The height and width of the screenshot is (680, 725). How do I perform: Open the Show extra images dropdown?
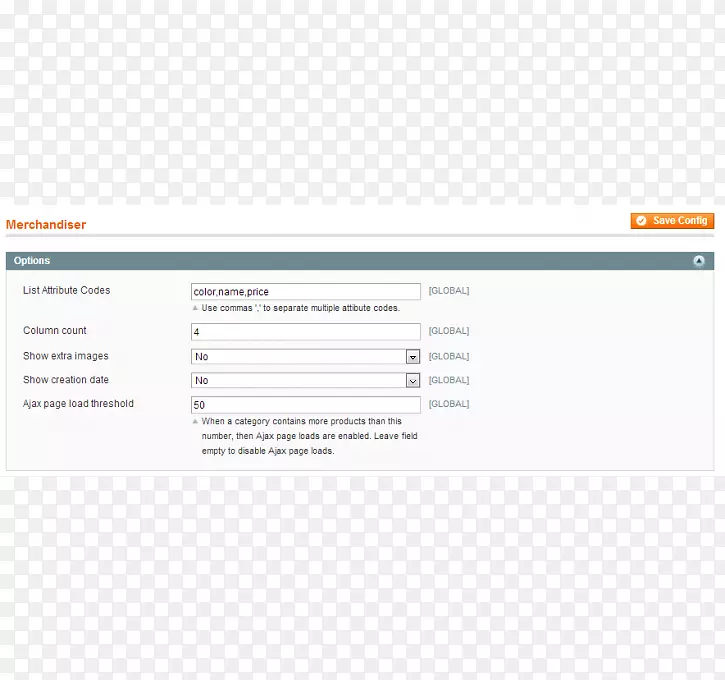coord(306,357)
